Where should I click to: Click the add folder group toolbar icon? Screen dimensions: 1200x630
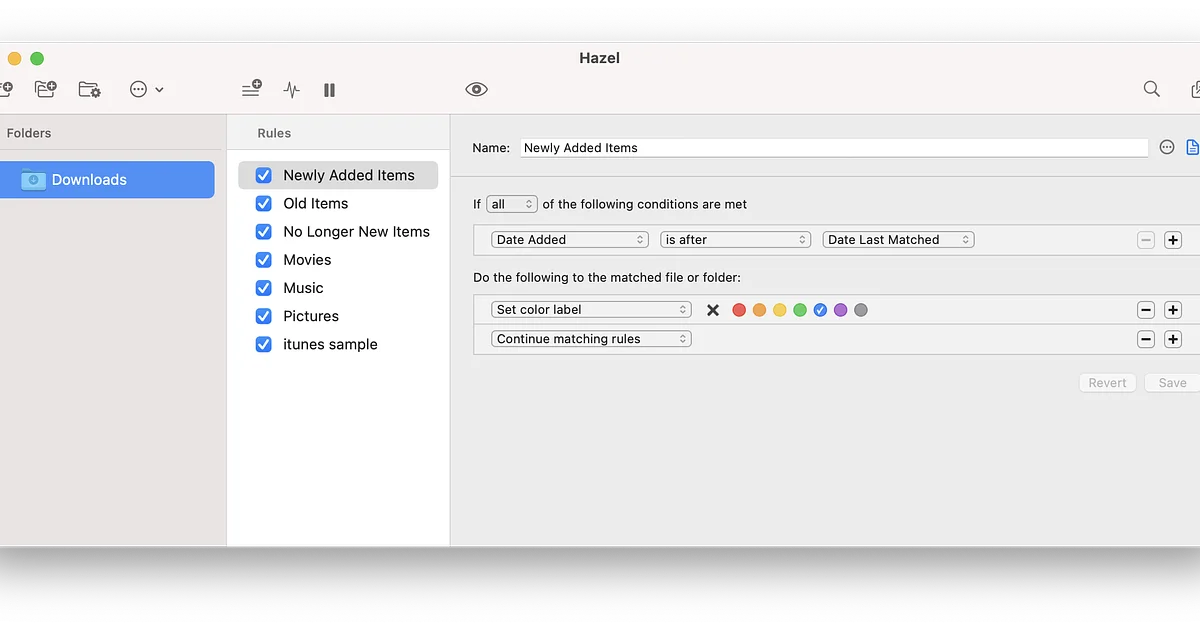(x=46, y=89)
